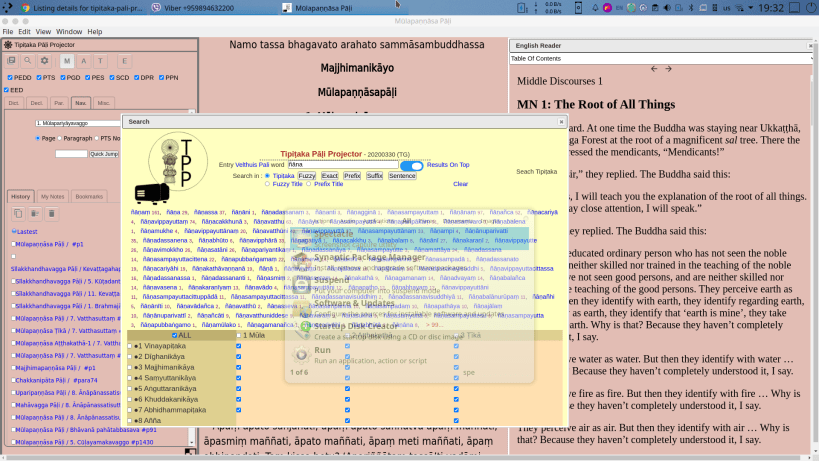Uncheck the DPR dictionary checkbox
The image size is (819, 461).
pyautogui.click(x=137, y=78)
